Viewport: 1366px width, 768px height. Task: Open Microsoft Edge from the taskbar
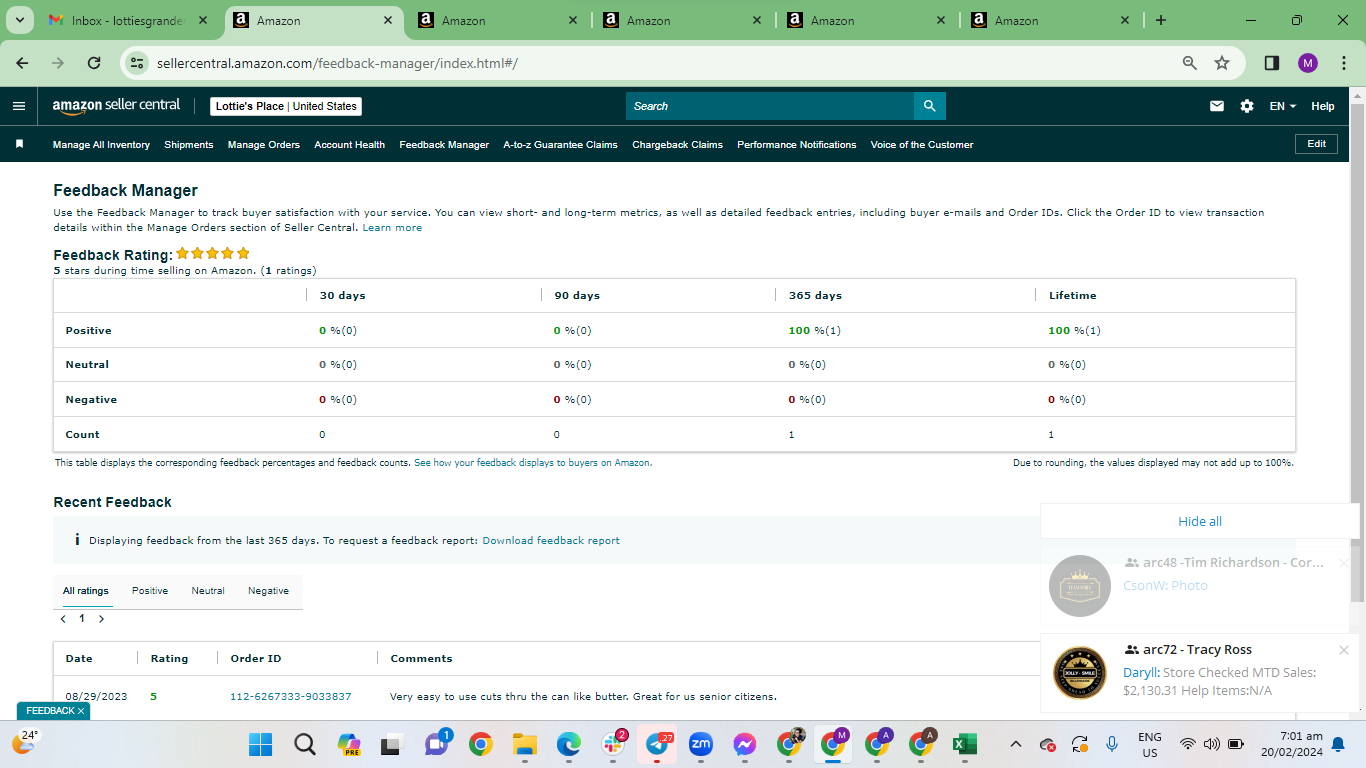569,744
